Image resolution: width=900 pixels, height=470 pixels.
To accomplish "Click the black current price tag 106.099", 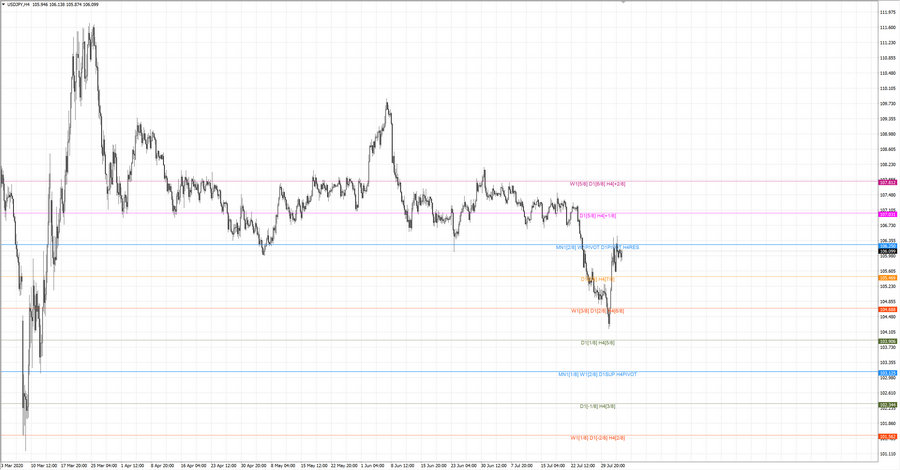I will 888,251.
